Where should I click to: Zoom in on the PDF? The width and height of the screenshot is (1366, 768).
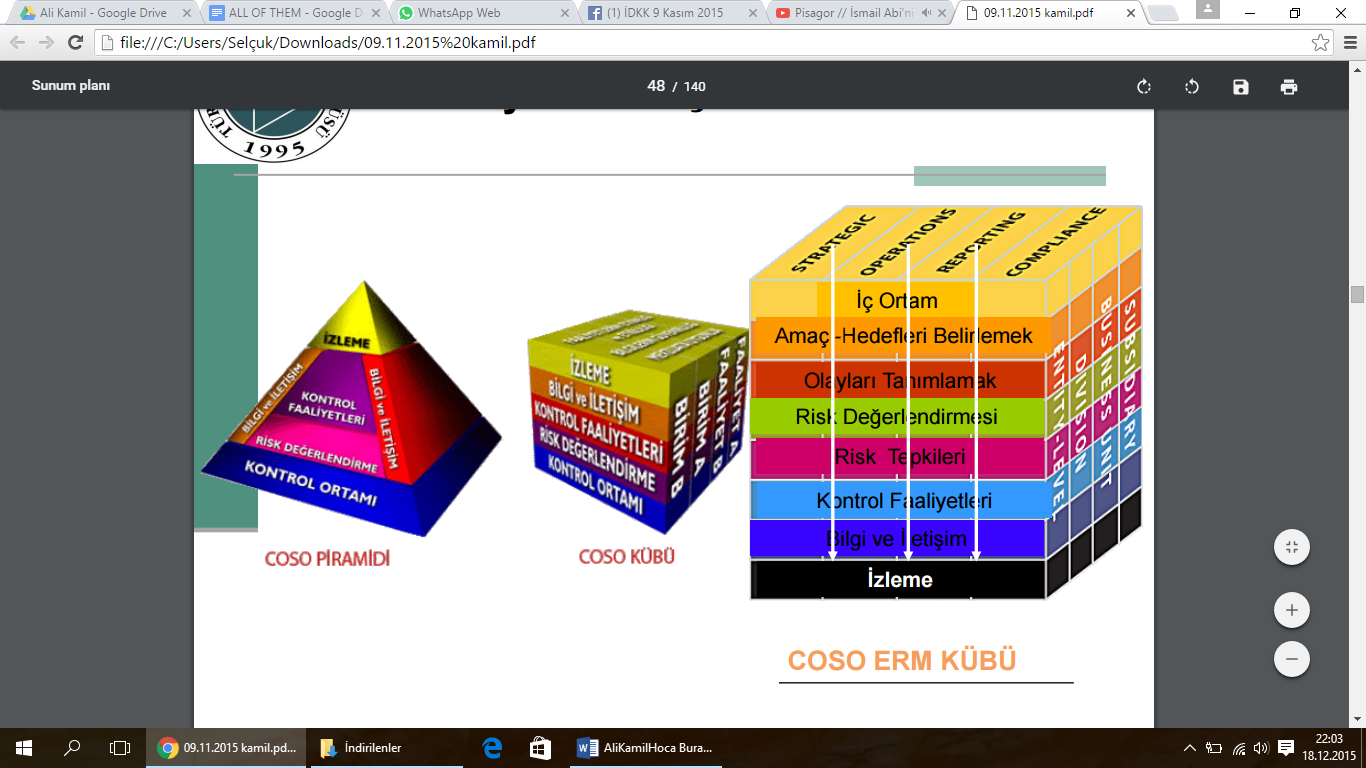[1292, 610]
